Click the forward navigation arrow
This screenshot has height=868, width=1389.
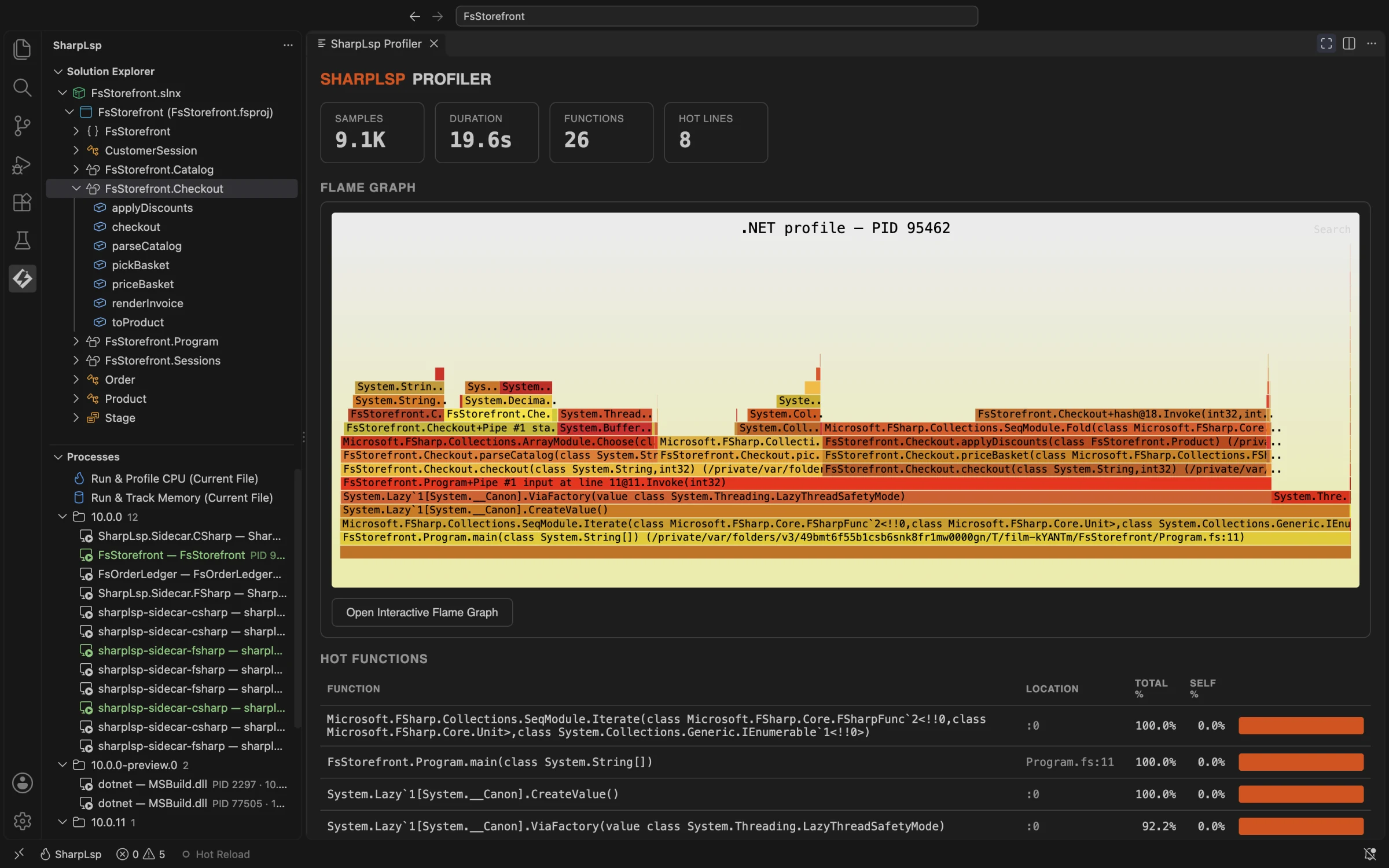pos(438,16)
